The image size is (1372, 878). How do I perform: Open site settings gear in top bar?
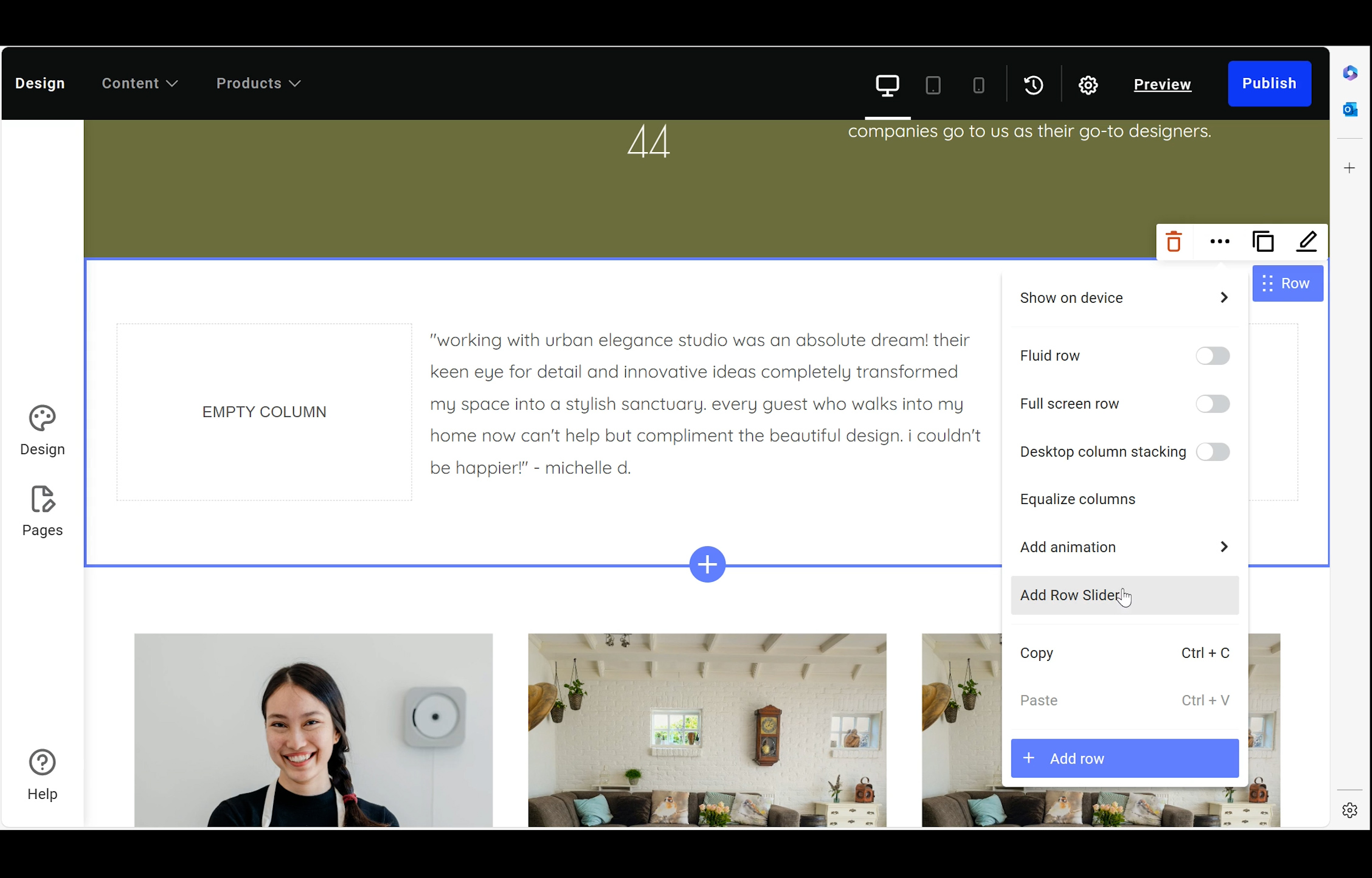tap(1088, 85)
